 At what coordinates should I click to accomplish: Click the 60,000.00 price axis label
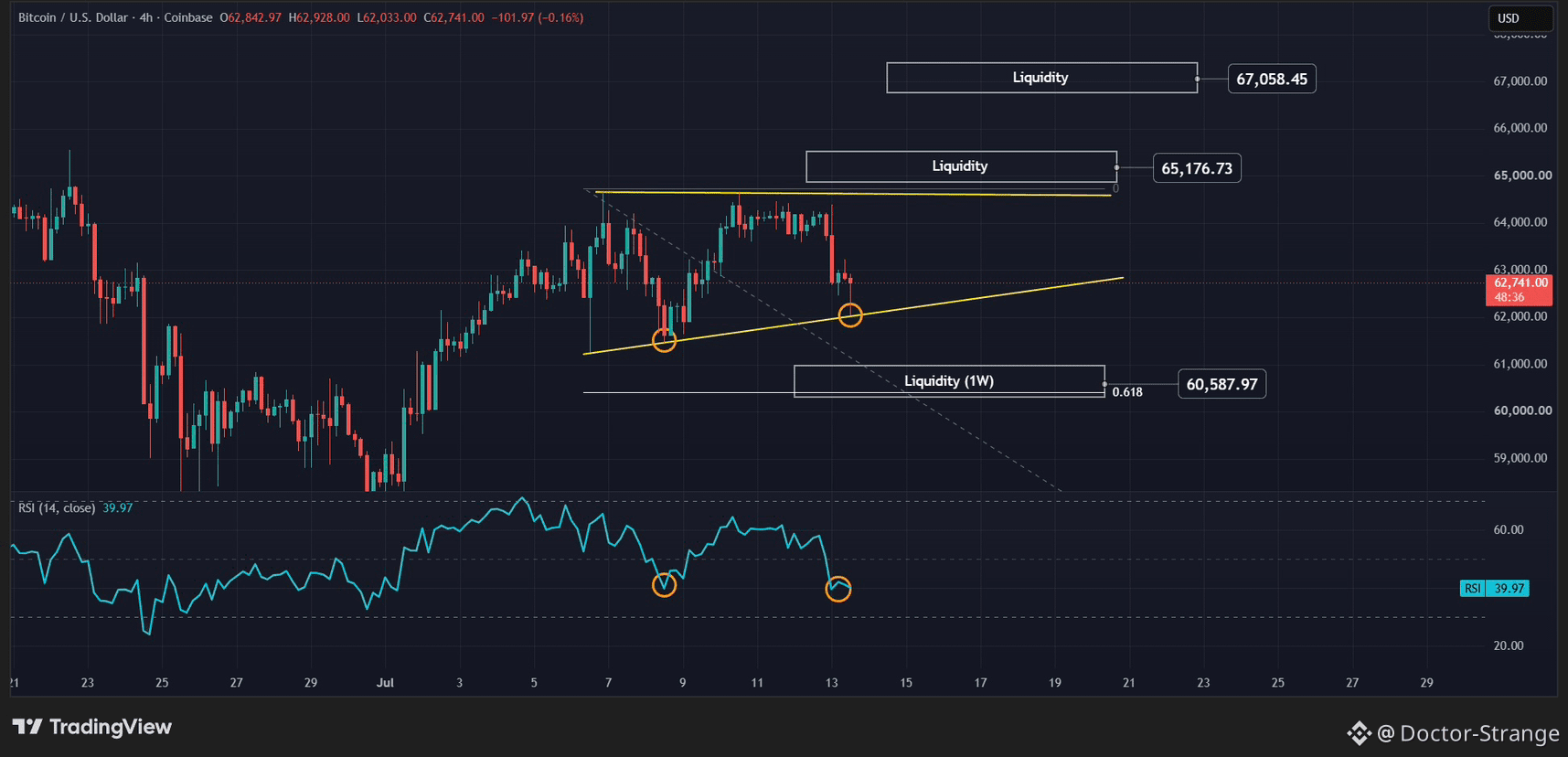click(1521, 410)
